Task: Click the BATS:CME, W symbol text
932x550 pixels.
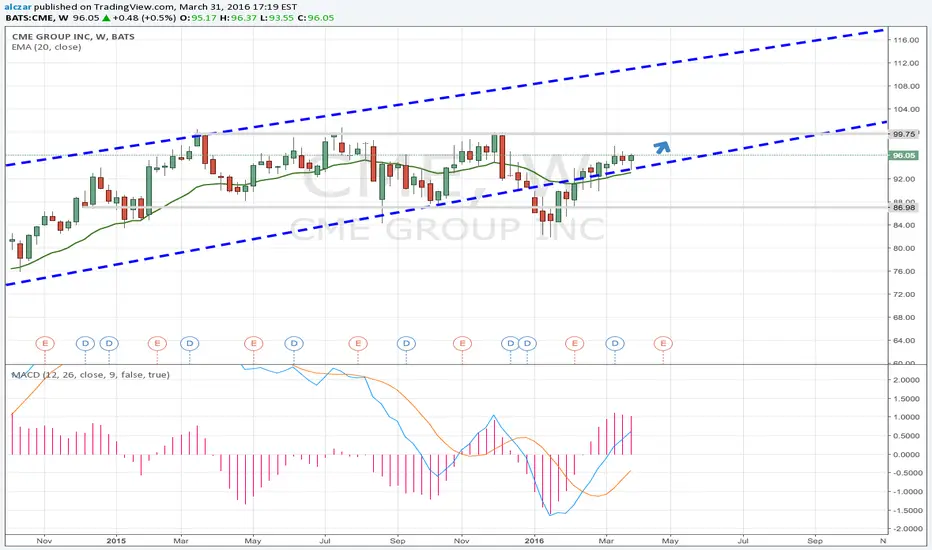Action: 37,18
